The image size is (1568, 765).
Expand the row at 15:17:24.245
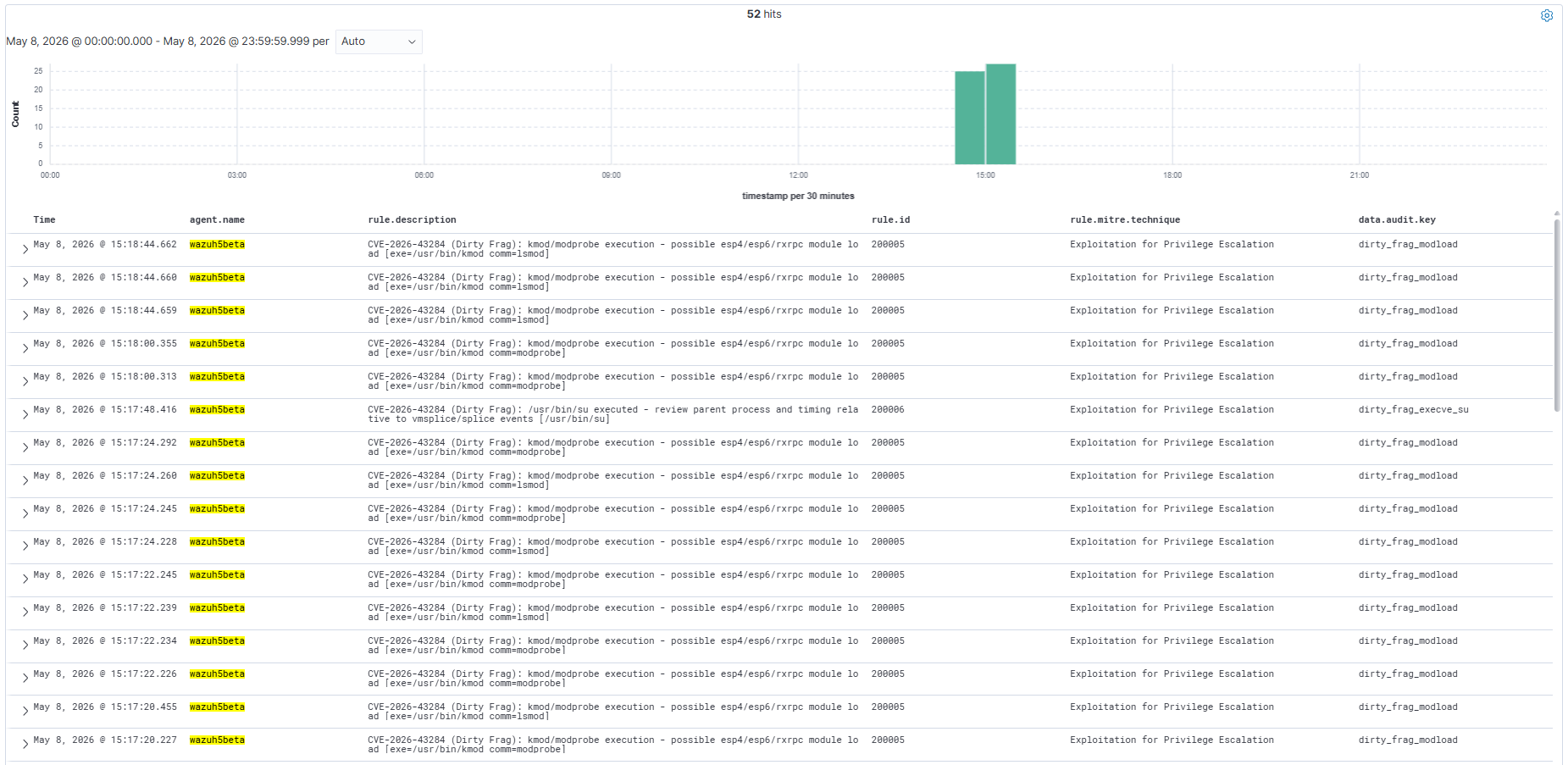click(25, 513)
